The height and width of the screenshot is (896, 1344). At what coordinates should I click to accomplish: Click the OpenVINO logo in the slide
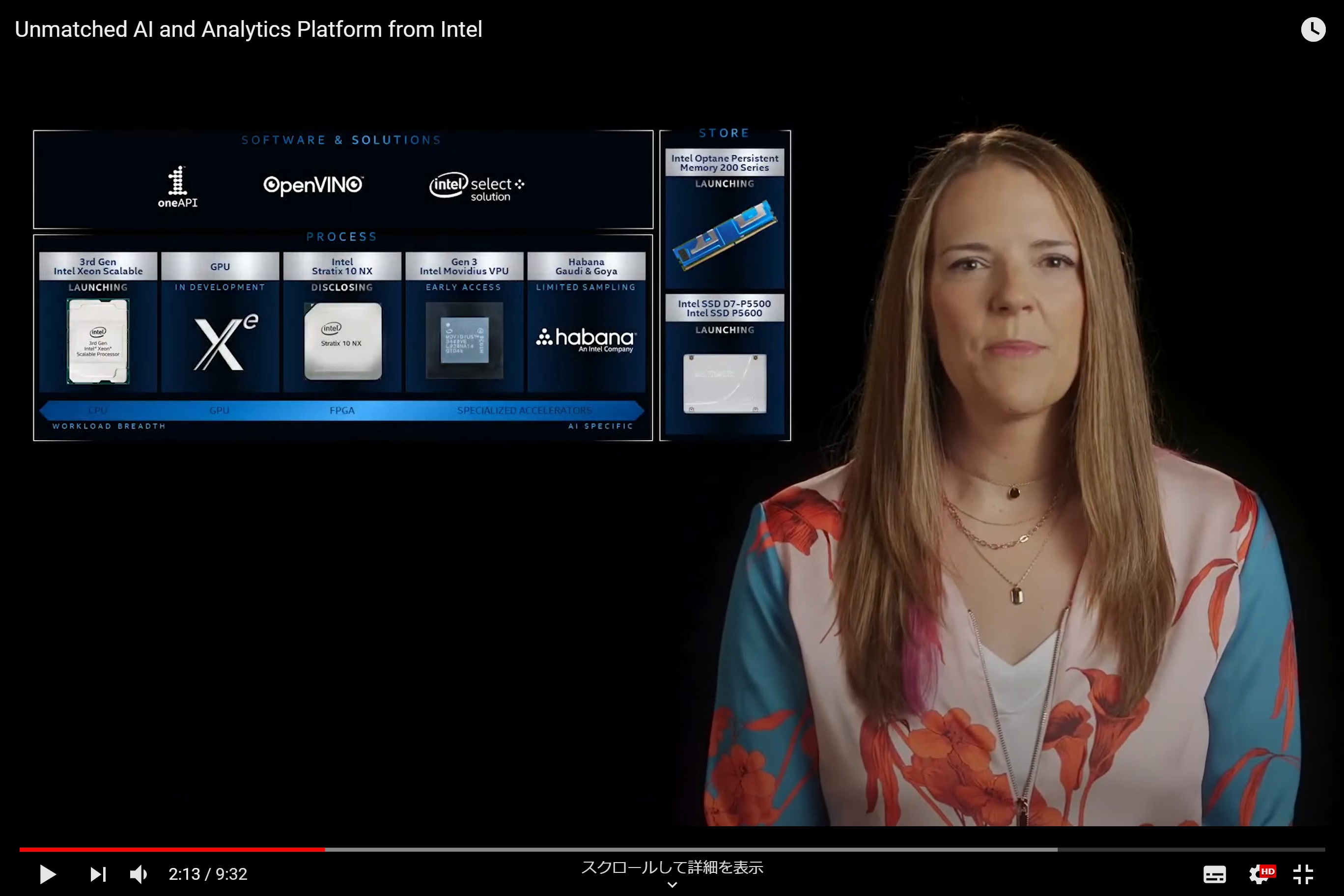[x=313, y=185]
